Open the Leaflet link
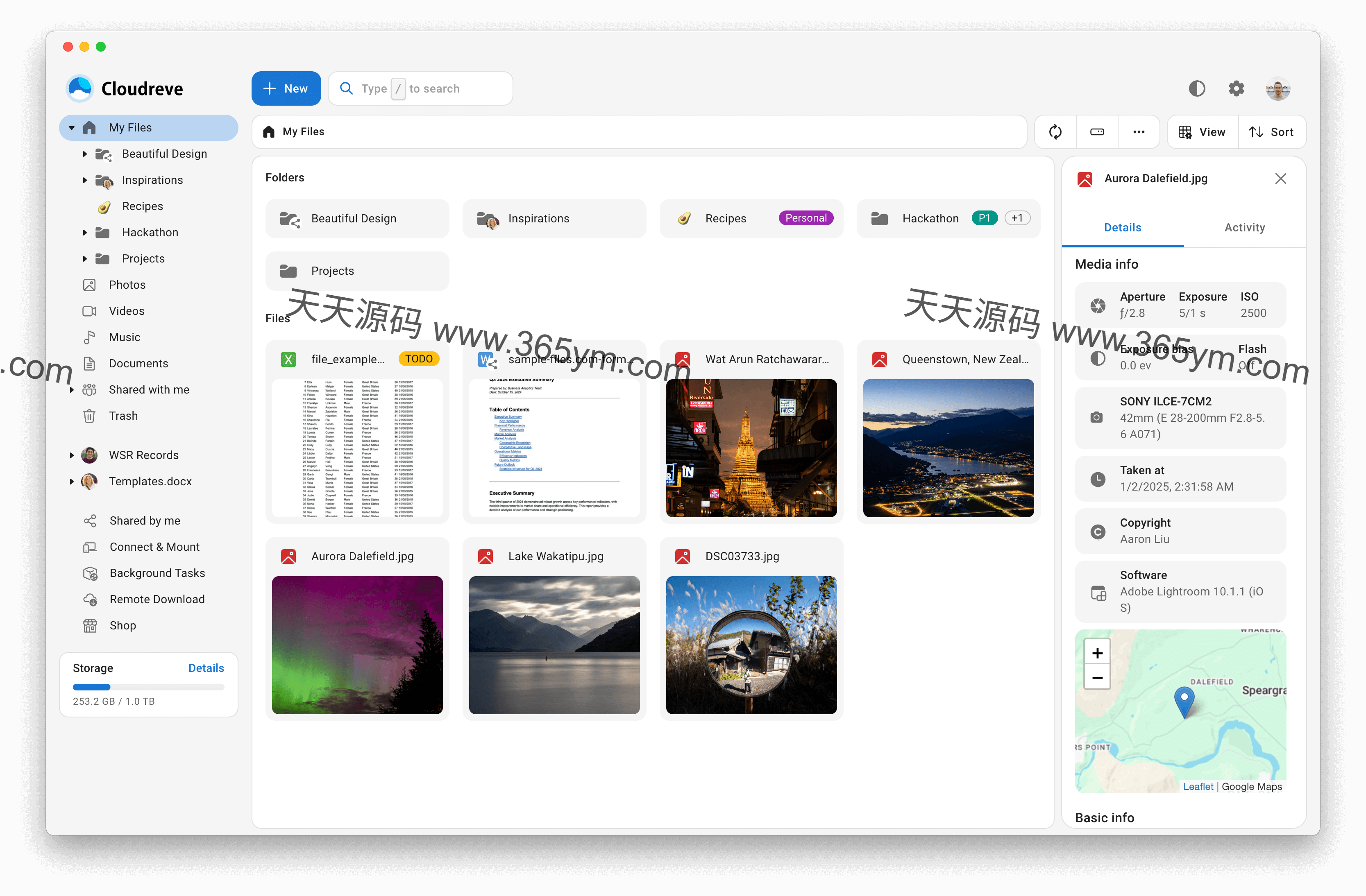Screen dimensions: 1366x896 pos(1198,787)
